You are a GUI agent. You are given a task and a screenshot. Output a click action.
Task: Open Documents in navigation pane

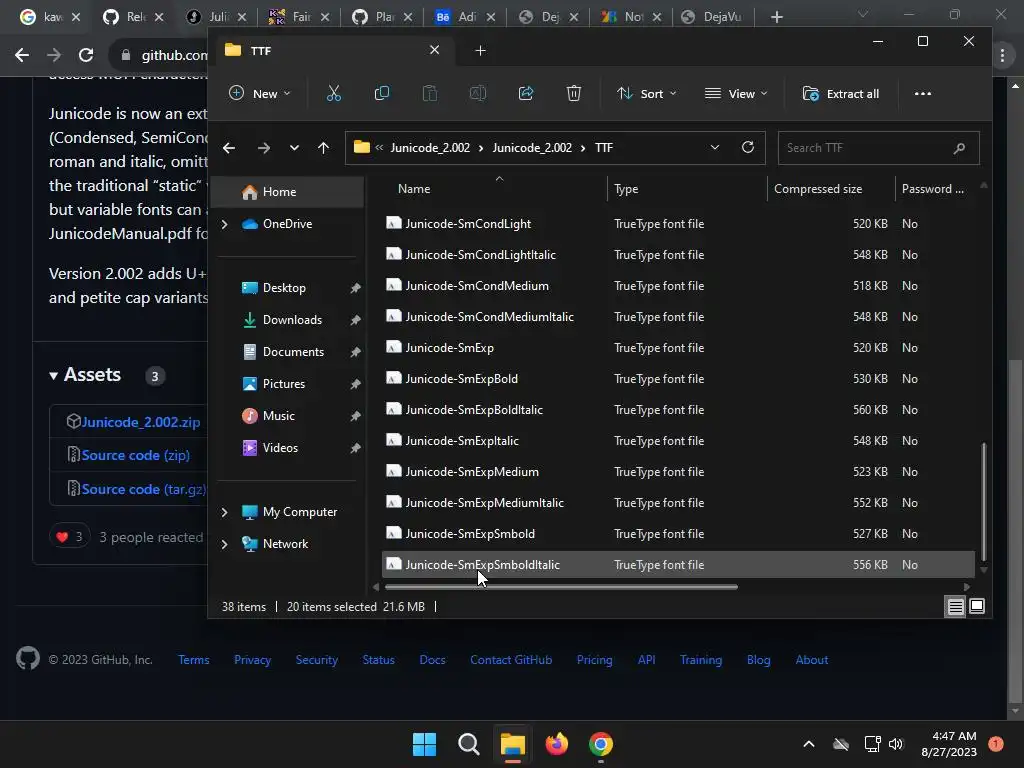(x=293, y=352)
